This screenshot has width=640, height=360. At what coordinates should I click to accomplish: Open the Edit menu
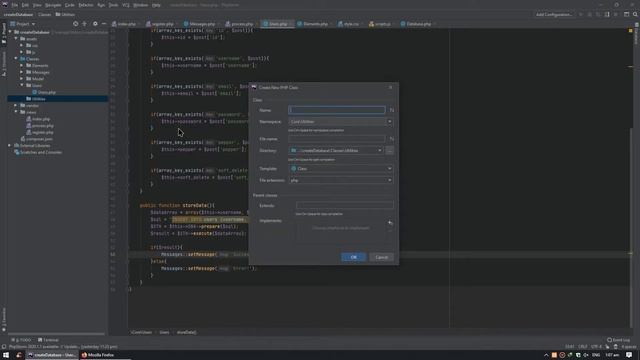point(25,5)
